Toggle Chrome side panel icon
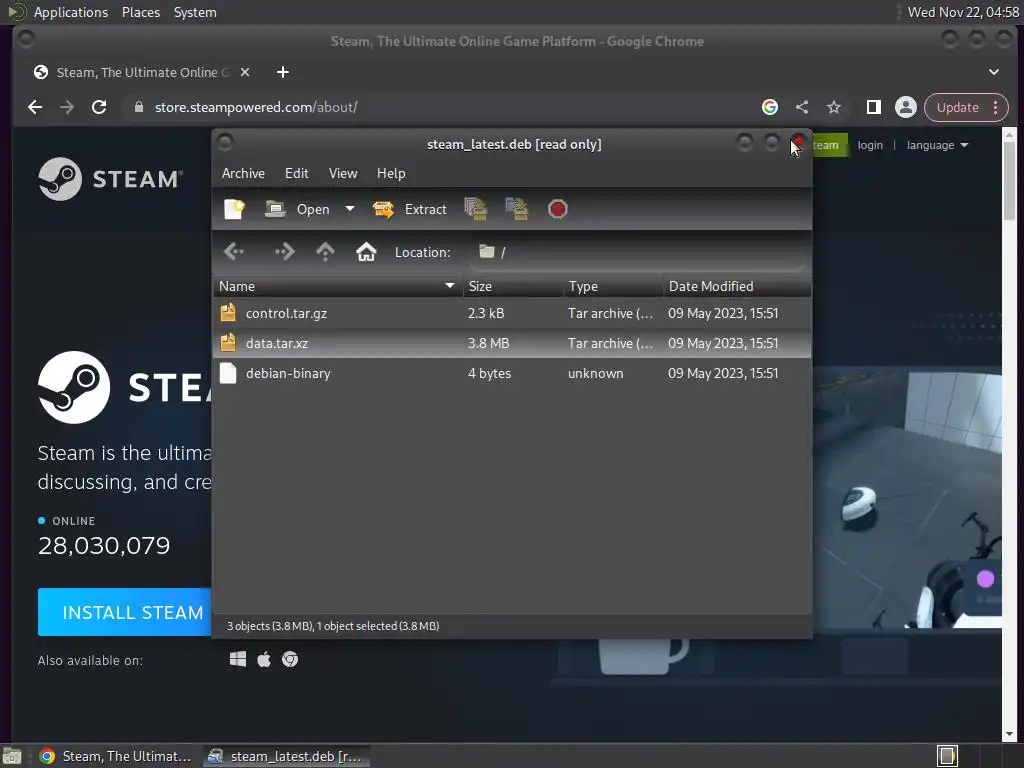Viewport: 1024px width, 768px height. point(874,107)
